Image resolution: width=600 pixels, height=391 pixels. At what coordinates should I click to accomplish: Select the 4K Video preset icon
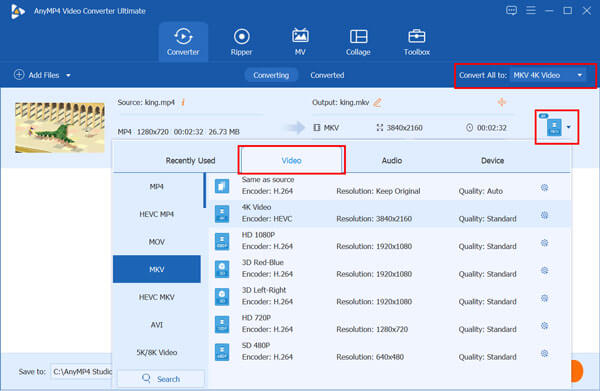[222, 213]
